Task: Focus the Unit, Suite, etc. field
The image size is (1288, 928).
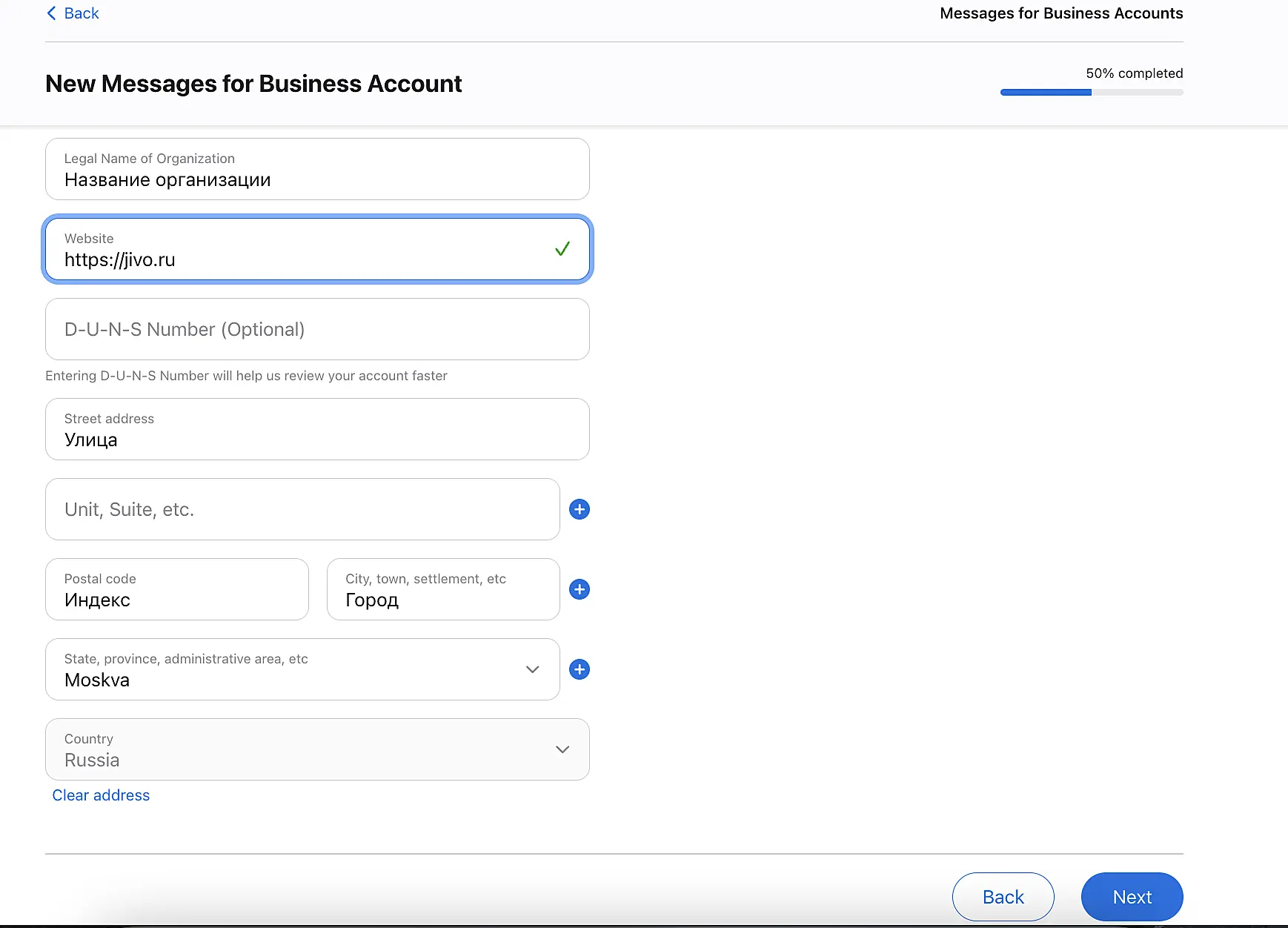Action: click(x=302, y=510)
